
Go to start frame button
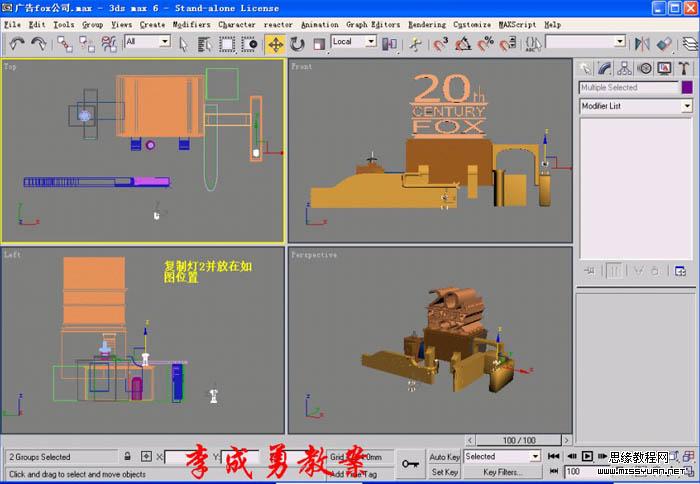tap(553, 456)
